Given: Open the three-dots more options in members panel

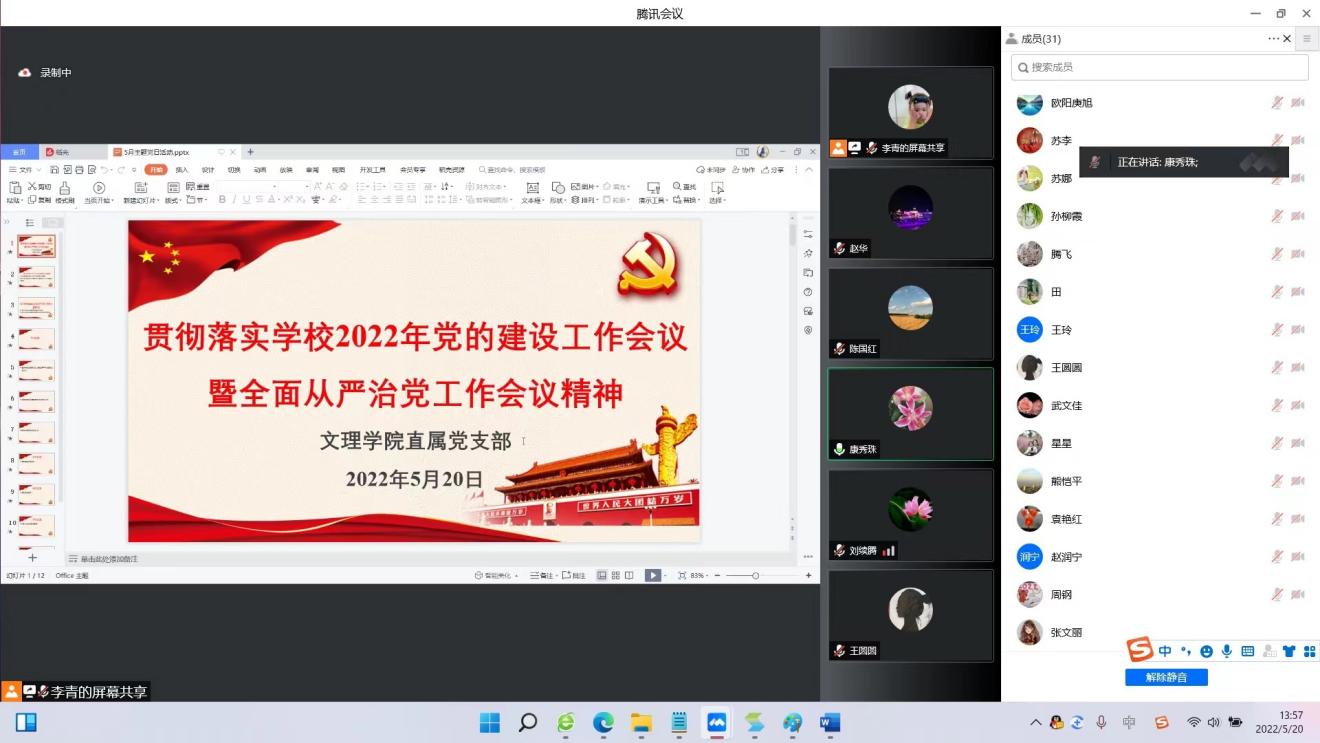Looking at the screenshot, I should tap(1273, 39).
